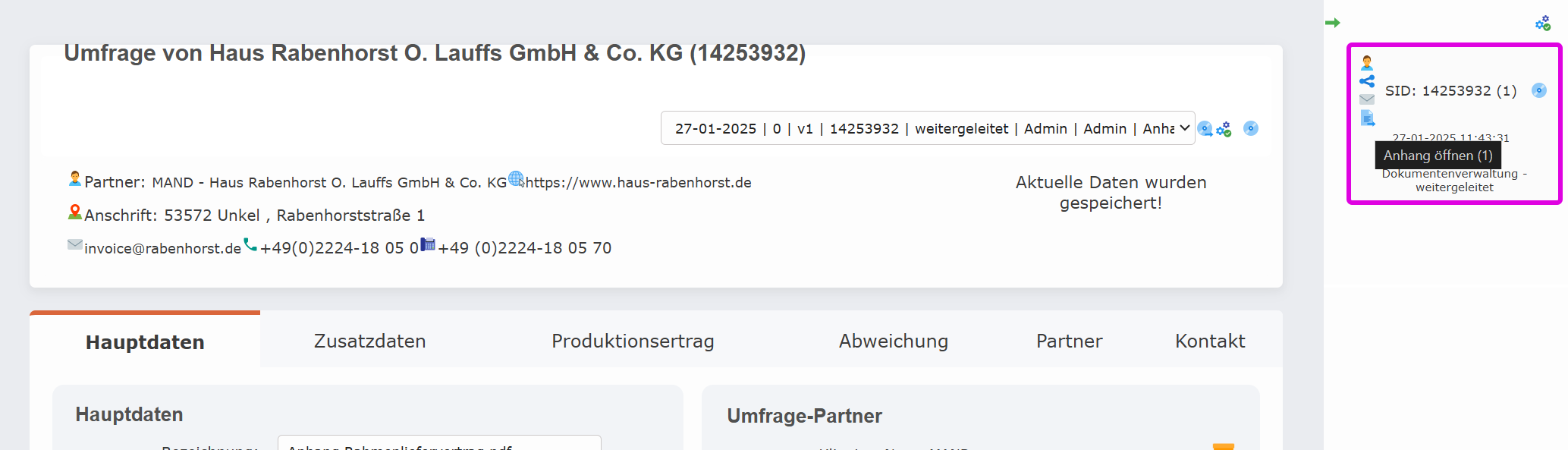Viewport: 1568px width, 450px height.
Task: Click the invoice@rabenhorst.de email address
Action: pyautogui.click(x=162, y=248)
